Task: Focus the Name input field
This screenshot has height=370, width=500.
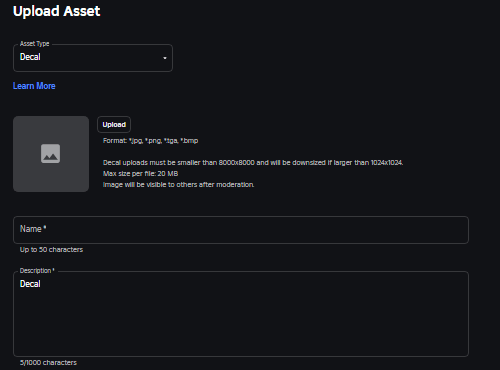Action: [x=241, y=230]
